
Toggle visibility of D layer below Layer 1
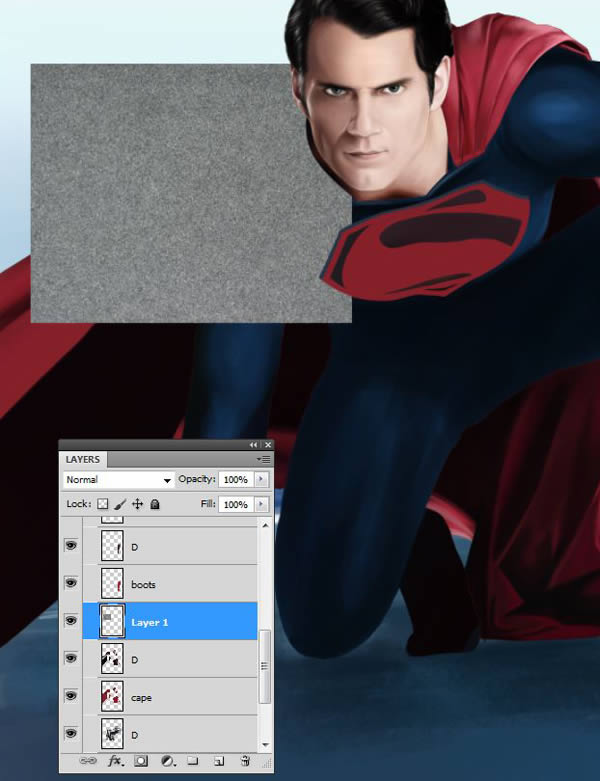71,658
